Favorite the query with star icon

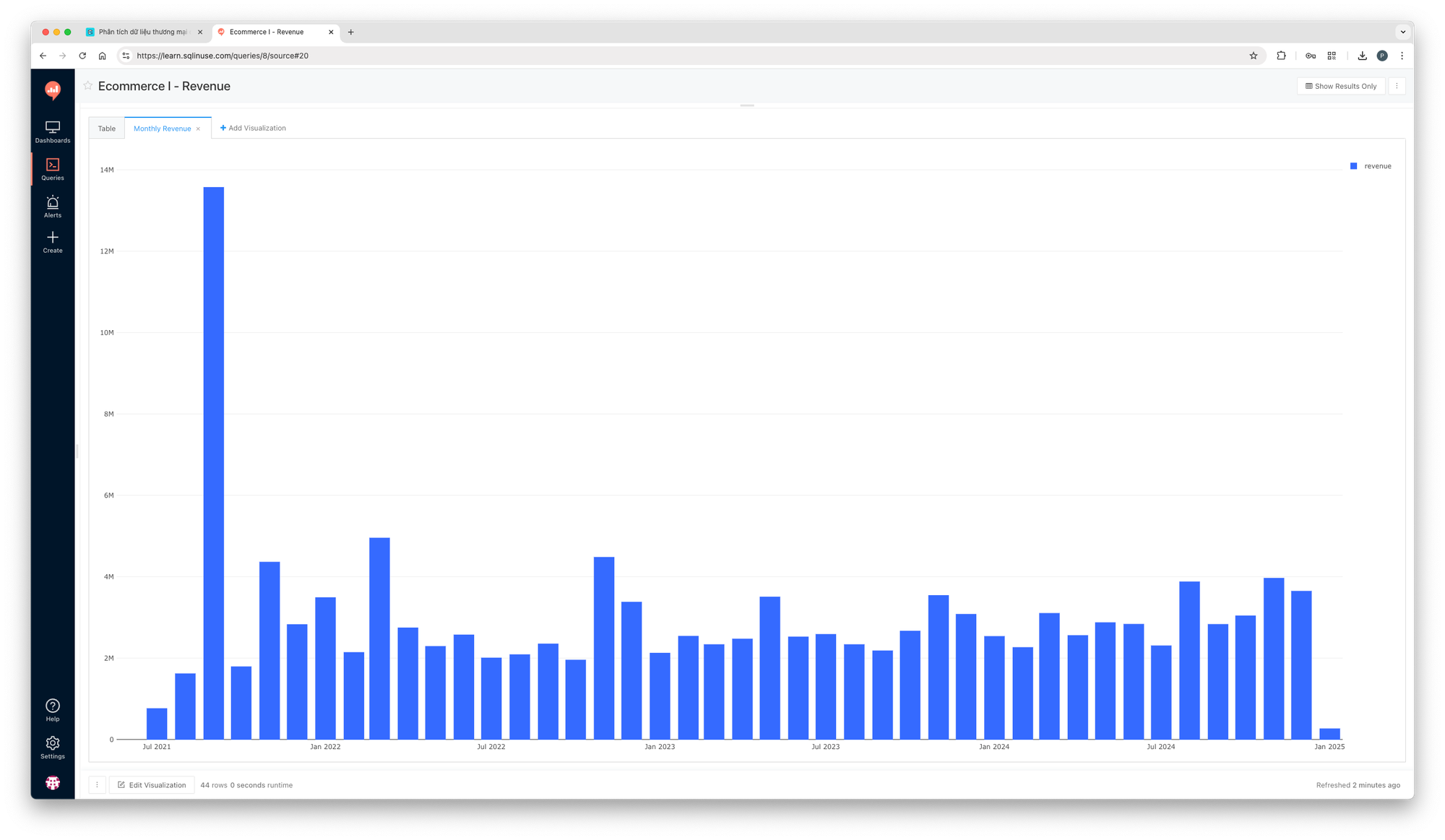click(x=88, y=86)
